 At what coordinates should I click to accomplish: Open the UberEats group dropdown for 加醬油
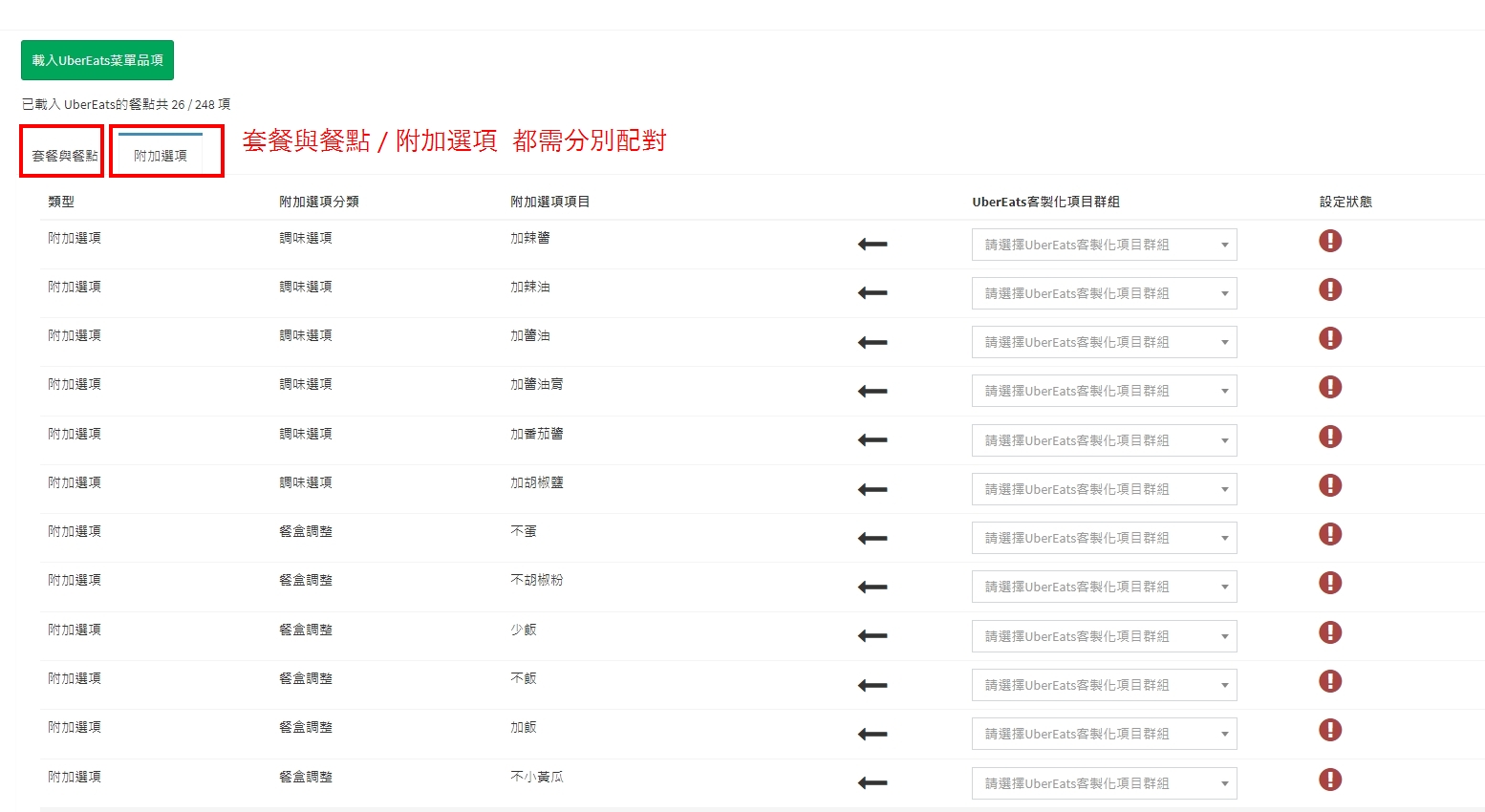(1104, 342)
